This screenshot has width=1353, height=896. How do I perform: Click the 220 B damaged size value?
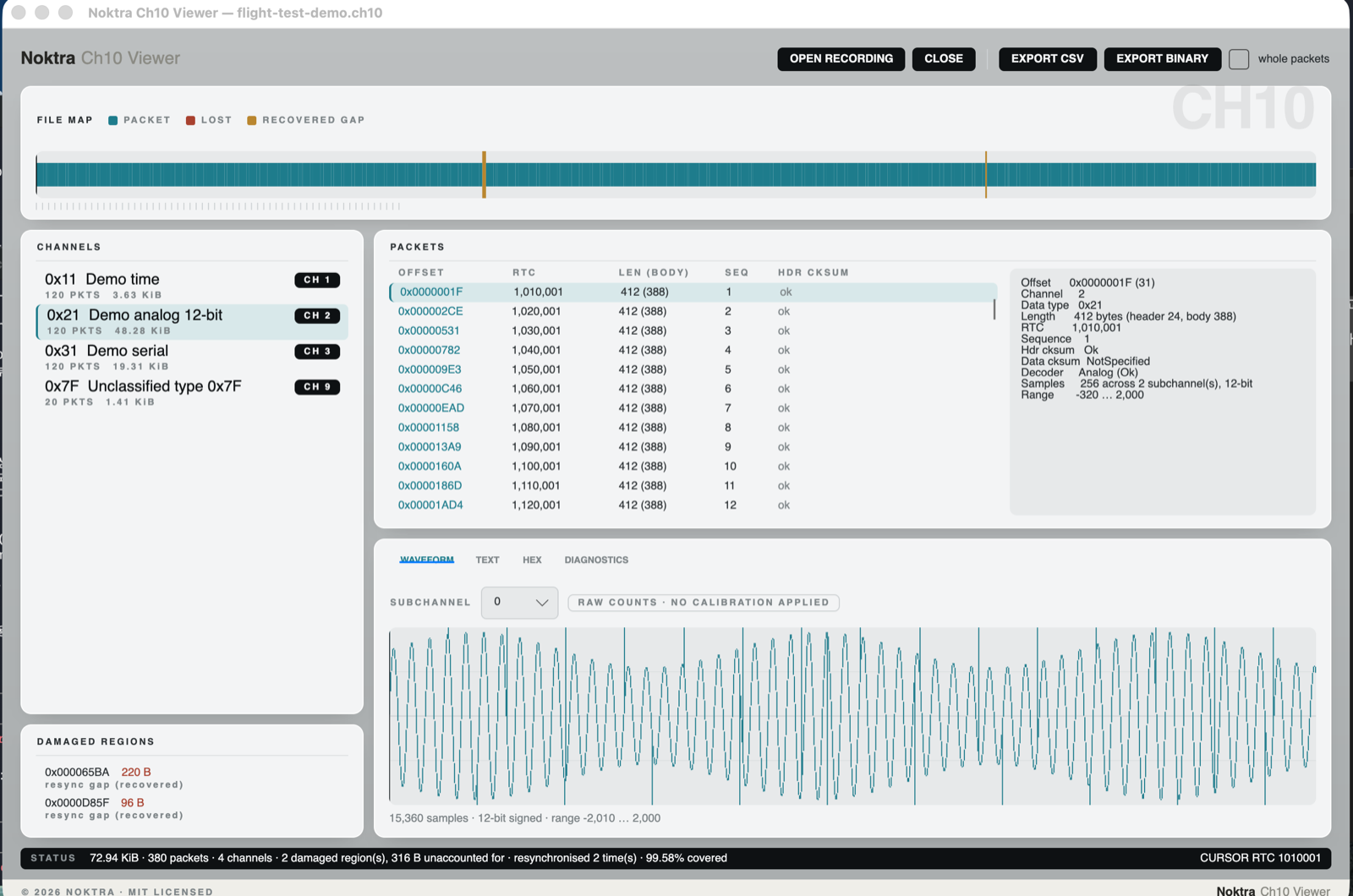point(136,772)
